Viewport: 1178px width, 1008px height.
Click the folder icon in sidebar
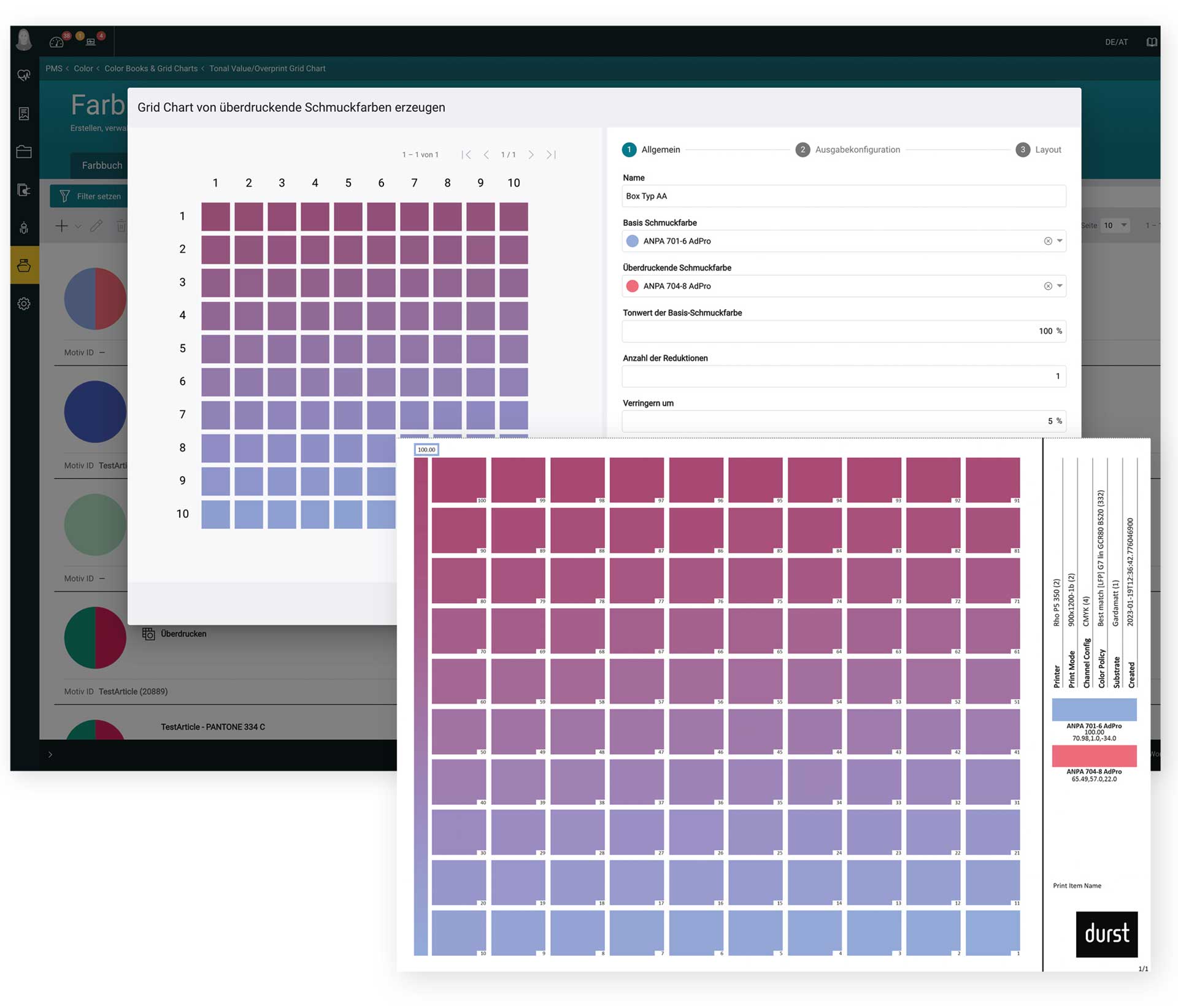click(x=24, y=152)
